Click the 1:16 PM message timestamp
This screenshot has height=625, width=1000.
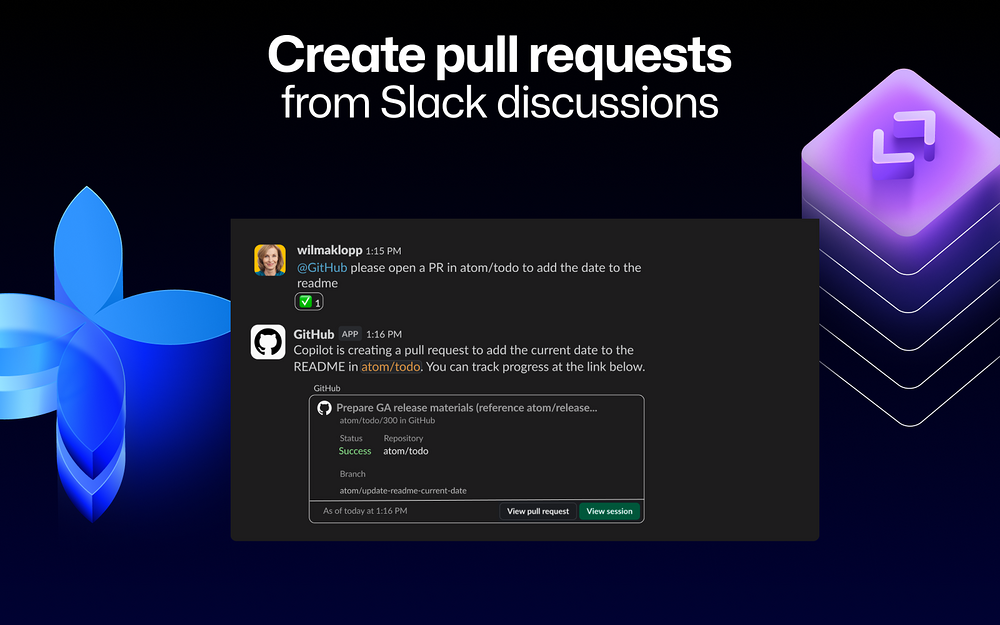(x=384, y=334)
